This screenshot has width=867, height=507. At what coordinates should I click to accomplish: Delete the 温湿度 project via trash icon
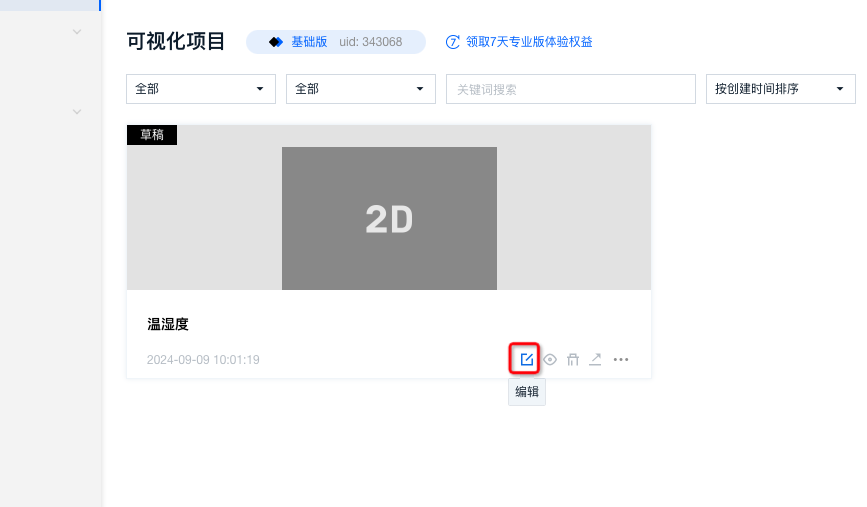(573, 359)
